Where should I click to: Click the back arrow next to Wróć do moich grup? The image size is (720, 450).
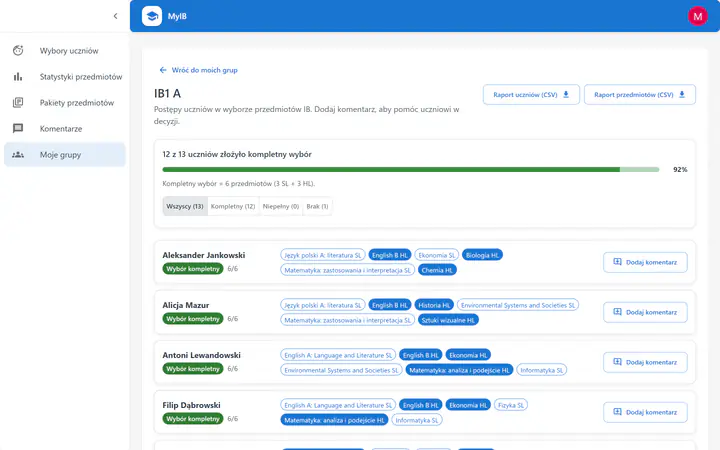tap(163, 70)
